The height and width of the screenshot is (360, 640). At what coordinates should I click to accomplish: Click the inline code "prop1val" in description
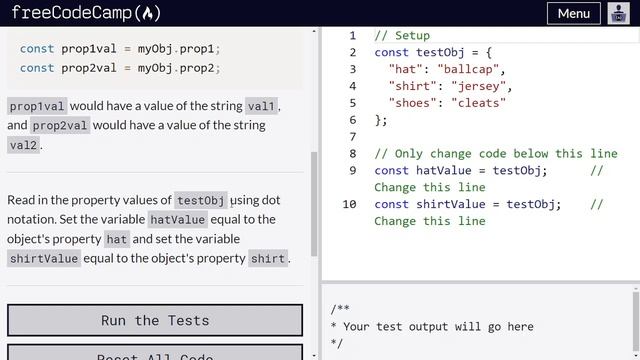coord(37,106)
